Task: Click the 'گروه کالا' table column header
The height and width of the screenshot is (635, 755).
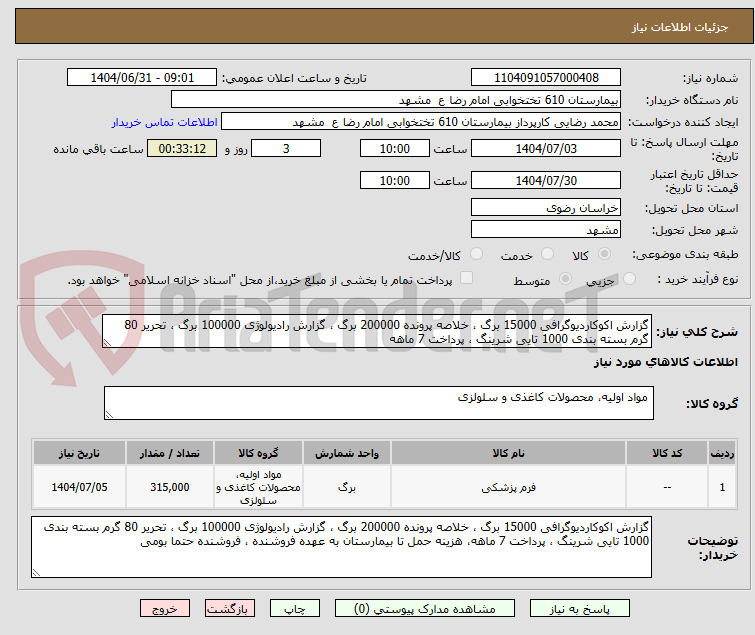Action: tap(258, 453)
